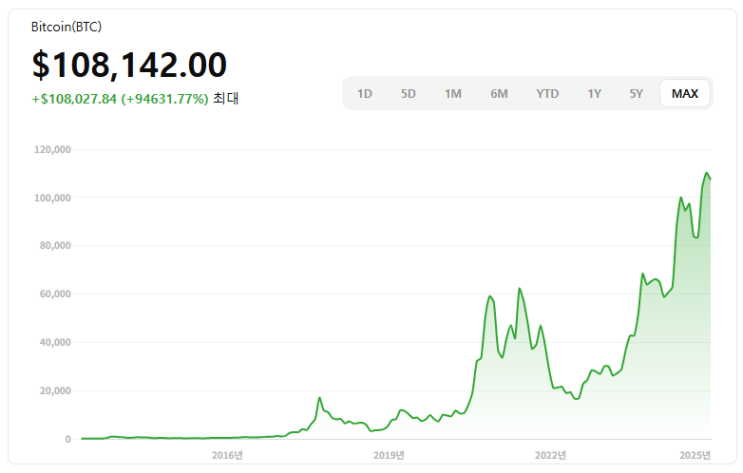Choose the 1M chart period
Image resolution: width=743 pixels, height=473 pixels.
tap(453, 93)
